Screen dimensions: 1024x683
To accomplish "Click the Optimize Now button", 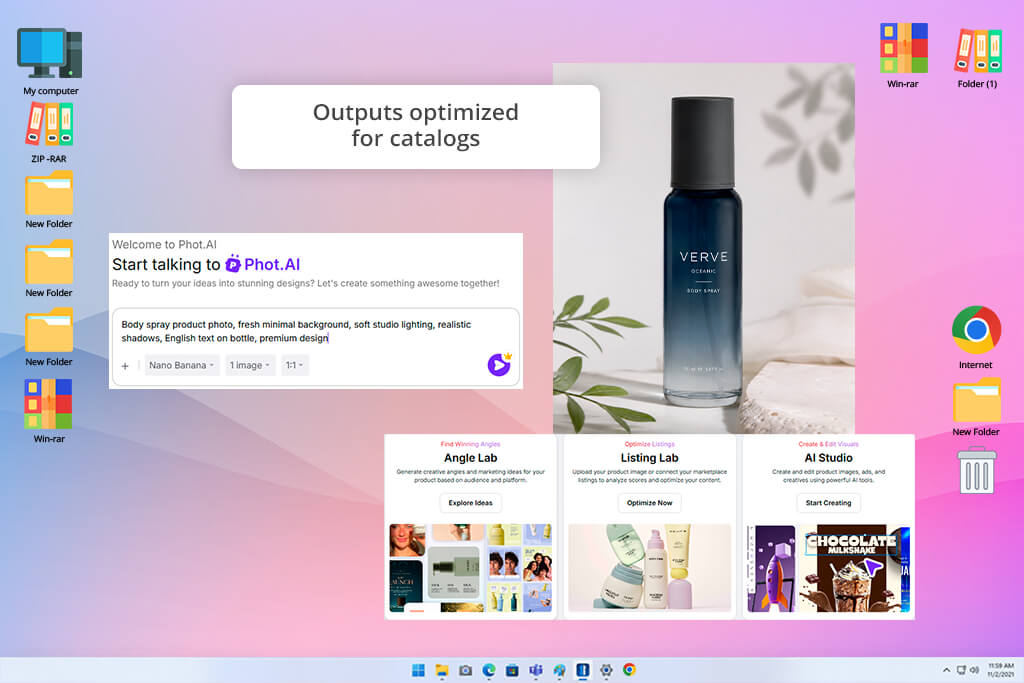I will (649, 503).
